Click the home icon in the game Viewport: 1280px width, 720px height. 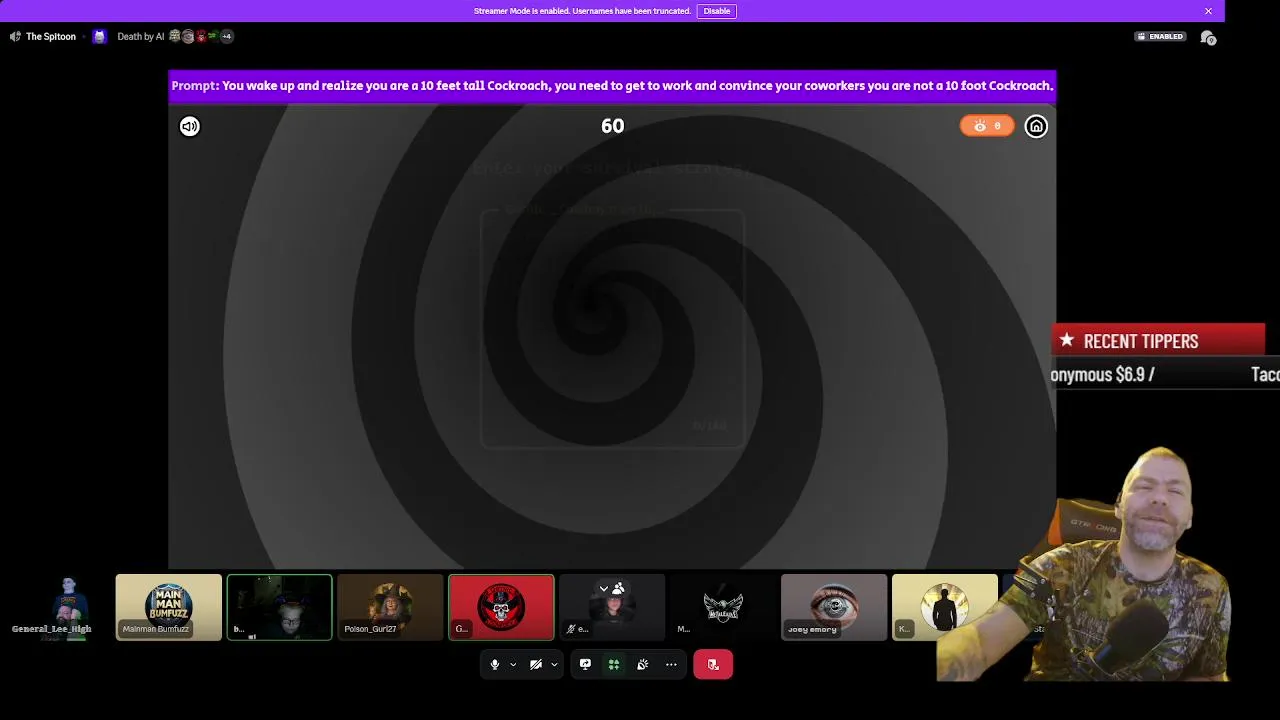(1036, 126)
